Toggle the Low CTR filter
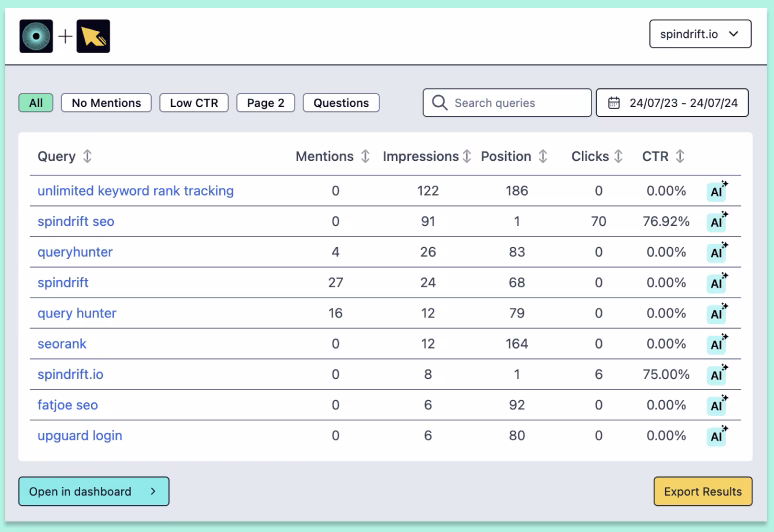This screenshot has height=532, width=774. point(195,103)
